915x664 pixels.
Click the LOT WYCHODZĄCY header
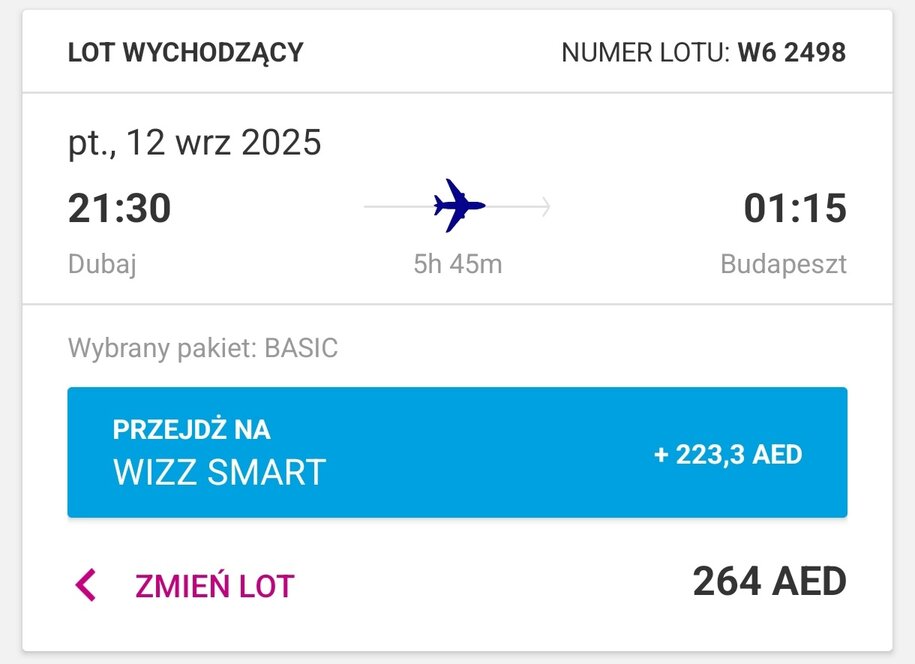point(186,53)
